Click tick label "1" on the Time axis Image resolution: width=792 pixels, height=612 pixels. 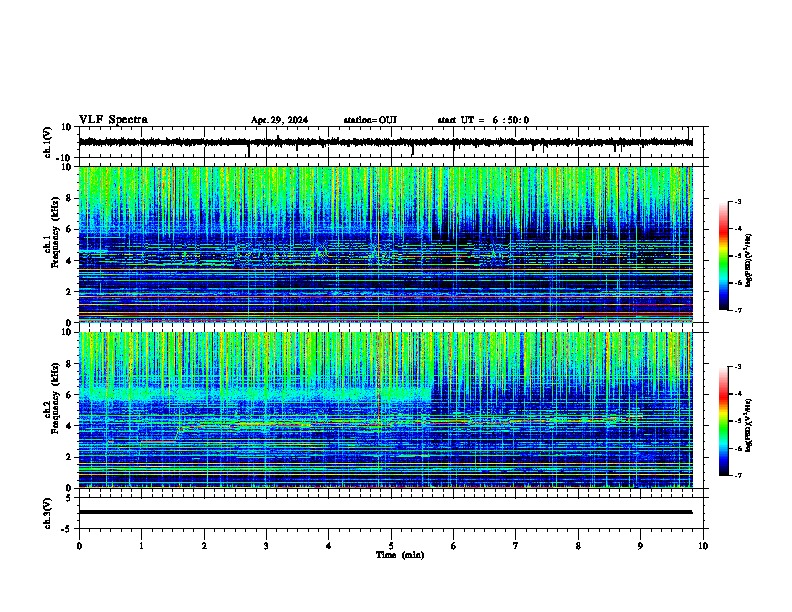click(x=141, y=546)
